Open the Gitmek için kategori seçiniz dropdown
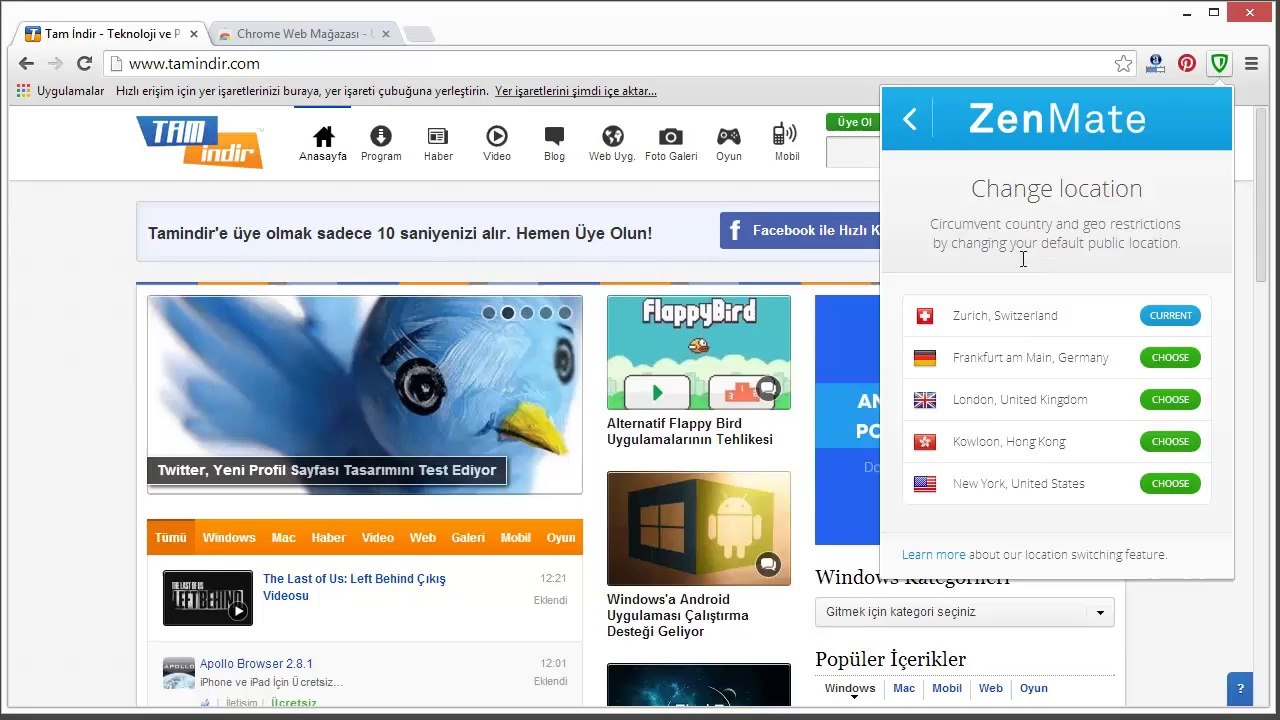Viewport: 1280px width, 720px height. (964, 612)
